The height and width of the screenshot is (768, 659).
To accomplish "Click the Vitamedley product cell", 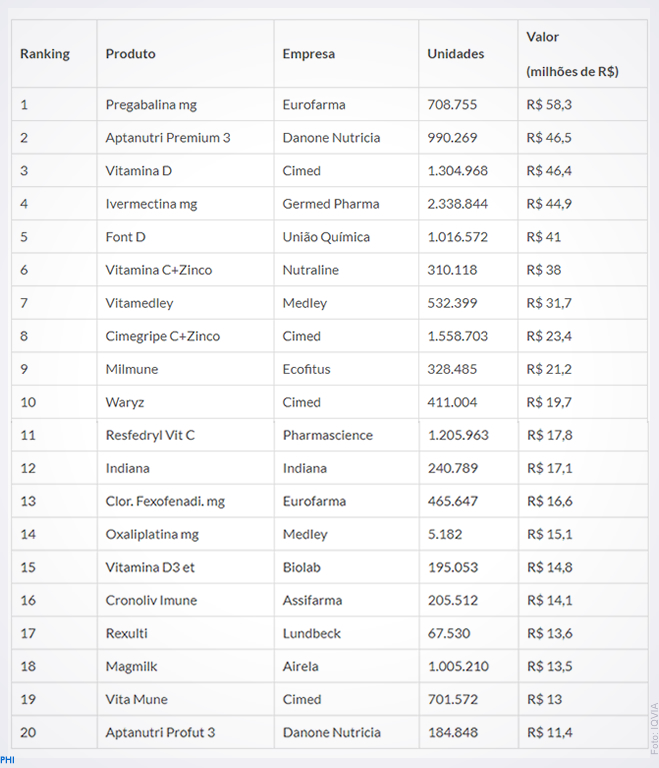I will [139, 303].
